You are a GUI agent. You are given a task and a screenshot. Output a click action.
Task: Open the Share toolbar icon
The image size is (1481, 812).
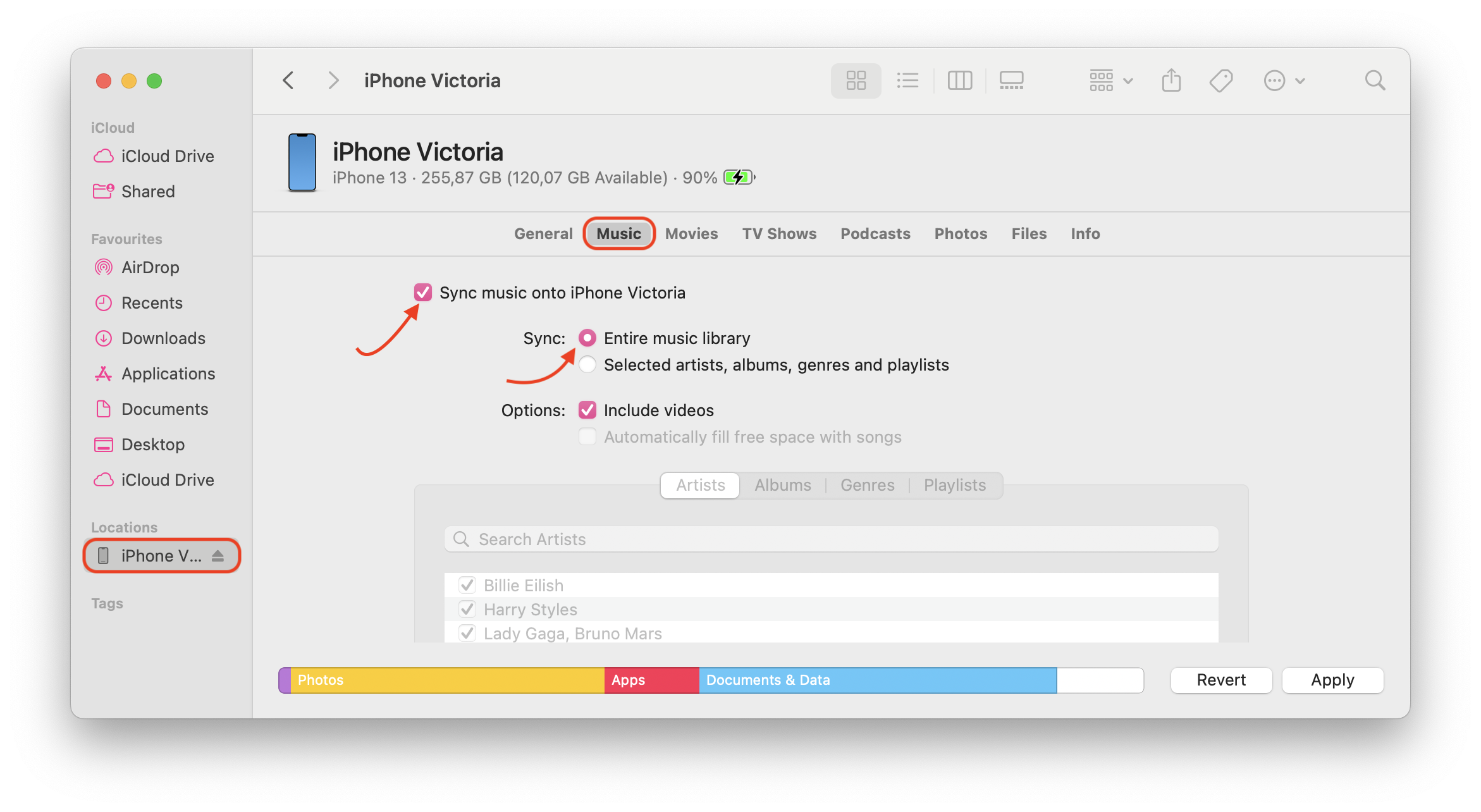[x=1171, y=80]
